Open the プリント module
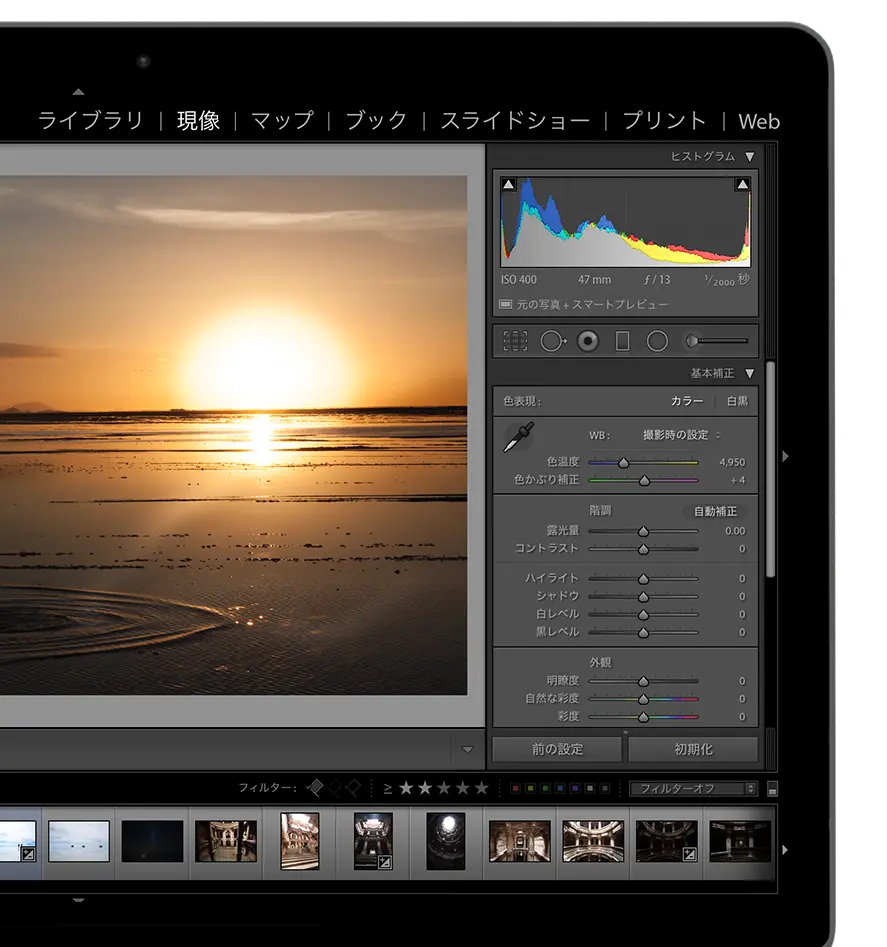Screen dimensions: 887x947 pos(664,120)
